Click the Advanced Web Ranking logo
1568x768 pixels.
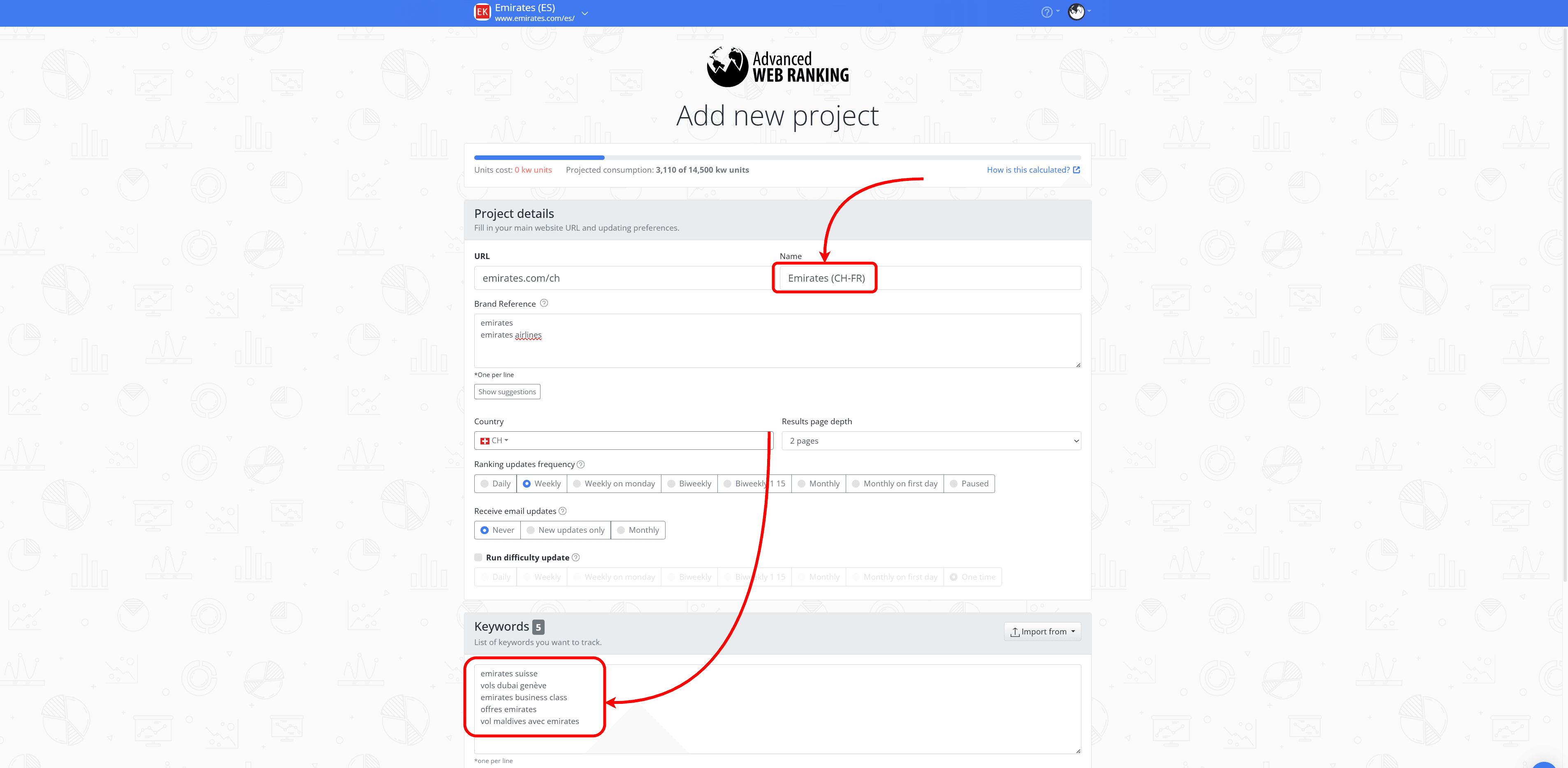777,67
